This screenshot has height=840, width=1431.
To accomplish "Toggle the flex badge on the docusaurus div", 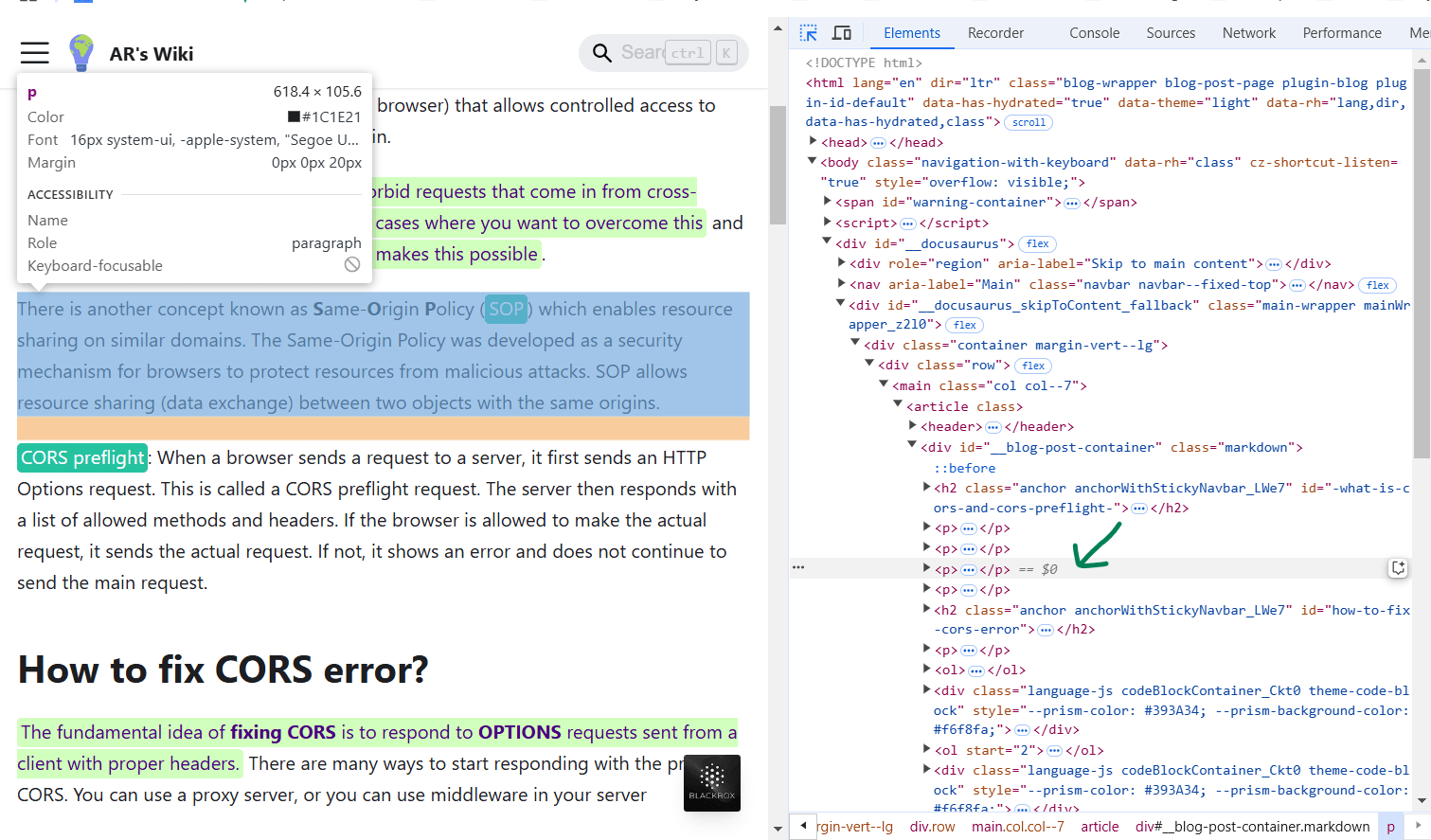I will point(1037,243).
